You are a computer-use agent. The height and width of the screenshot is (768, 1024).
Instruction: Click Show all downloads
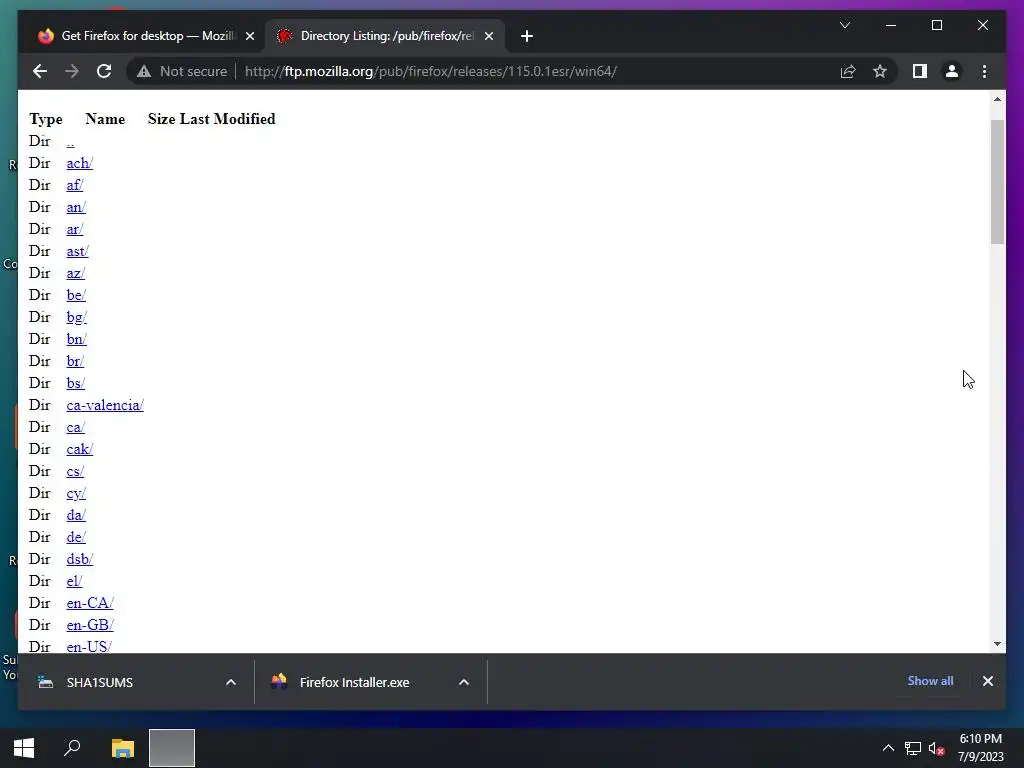coord(930,680)
